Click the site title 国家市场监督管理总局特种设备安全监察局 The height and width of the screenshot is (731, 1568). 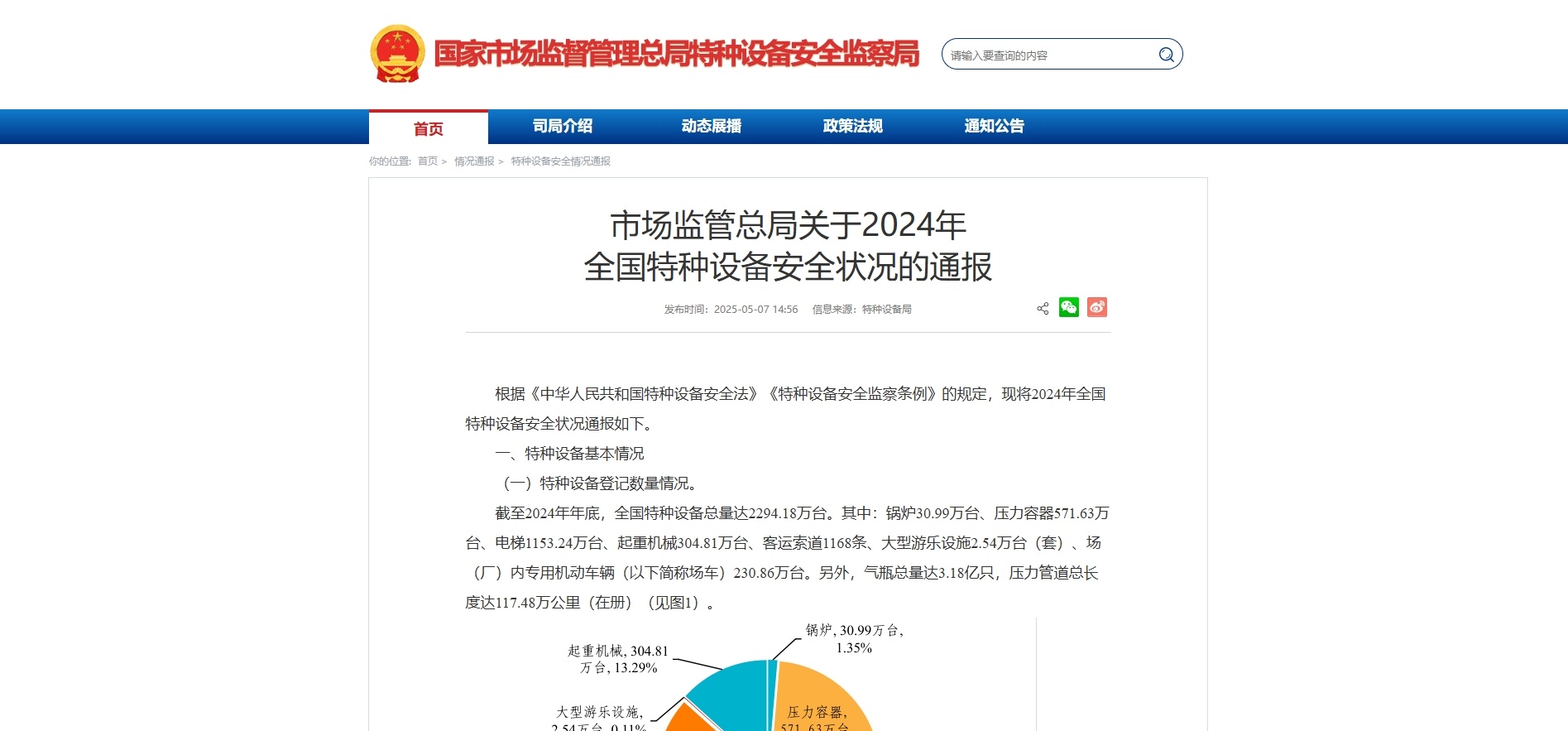(x=677, y=54)
